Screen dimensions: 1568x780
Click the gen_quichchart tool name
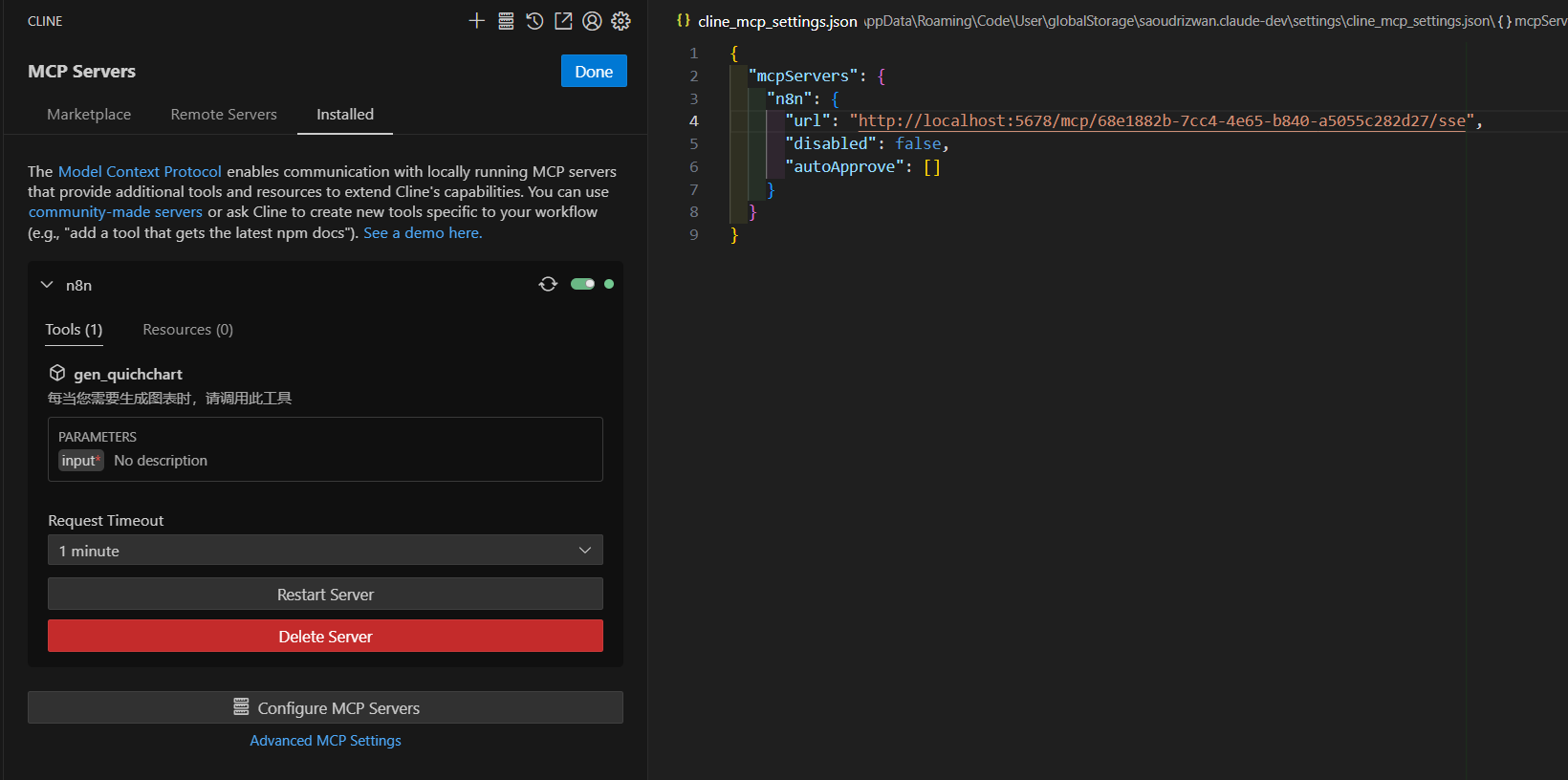(x=128, y=374)
